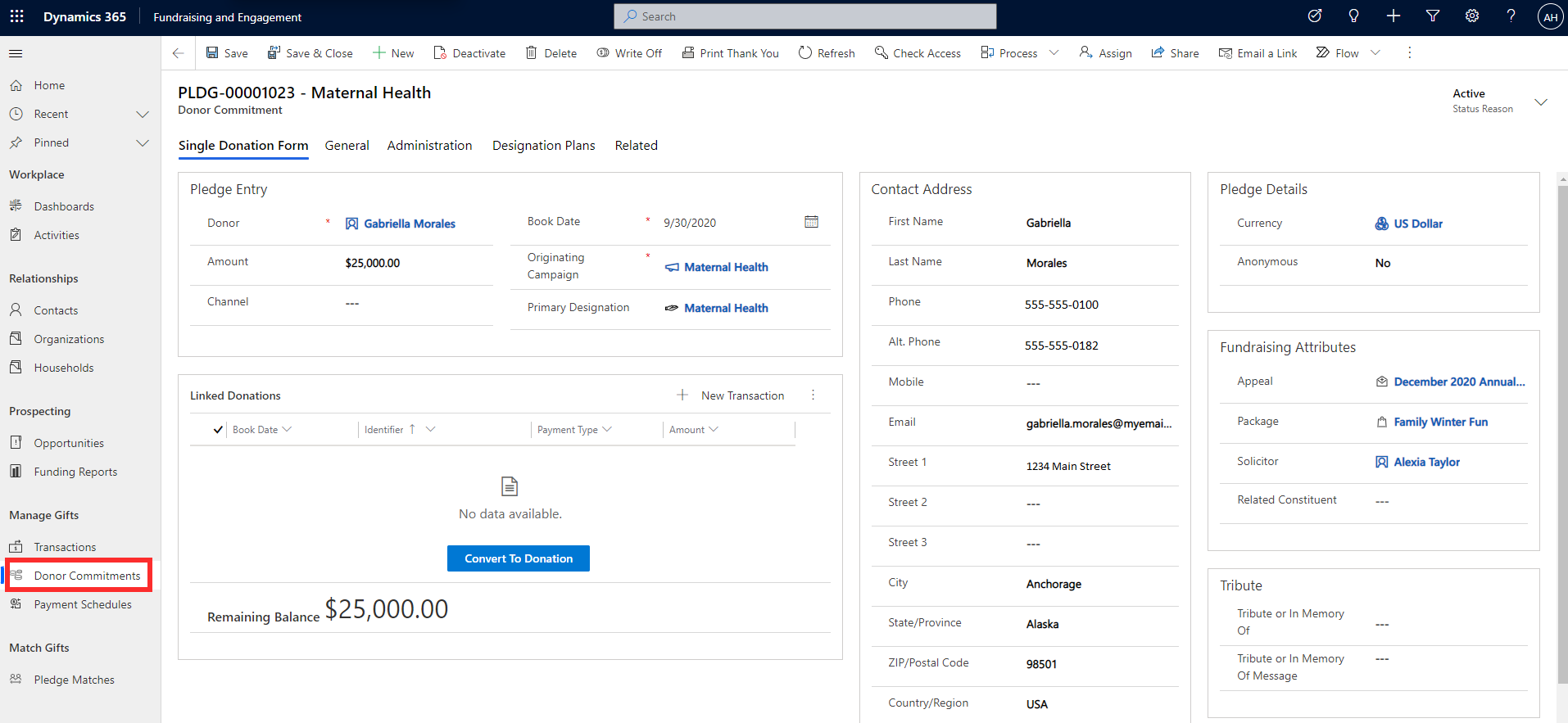Open the command bar overflow menu

point(1409,53)
